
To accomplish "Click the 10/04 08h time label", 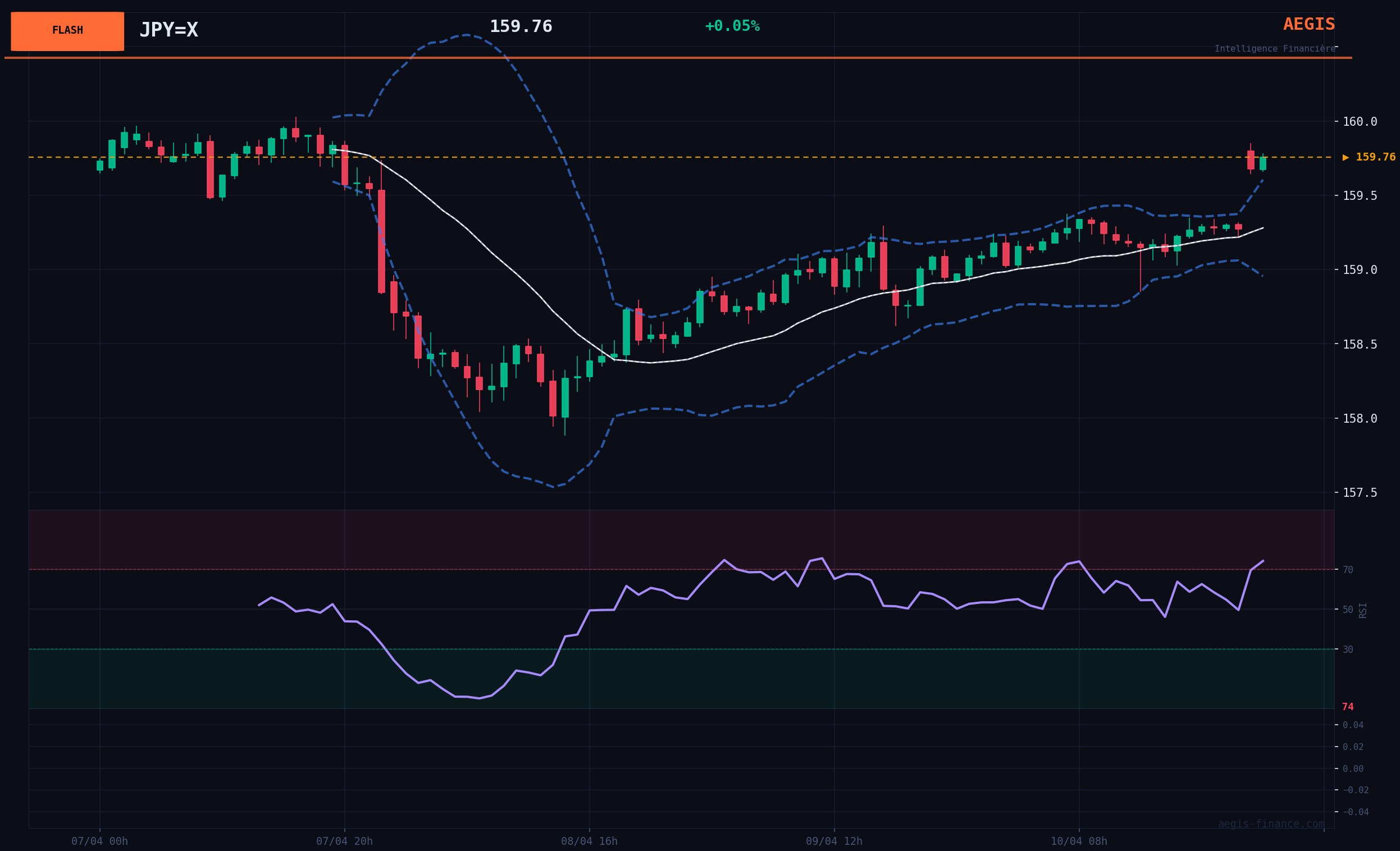I will tap(1078, 841).
